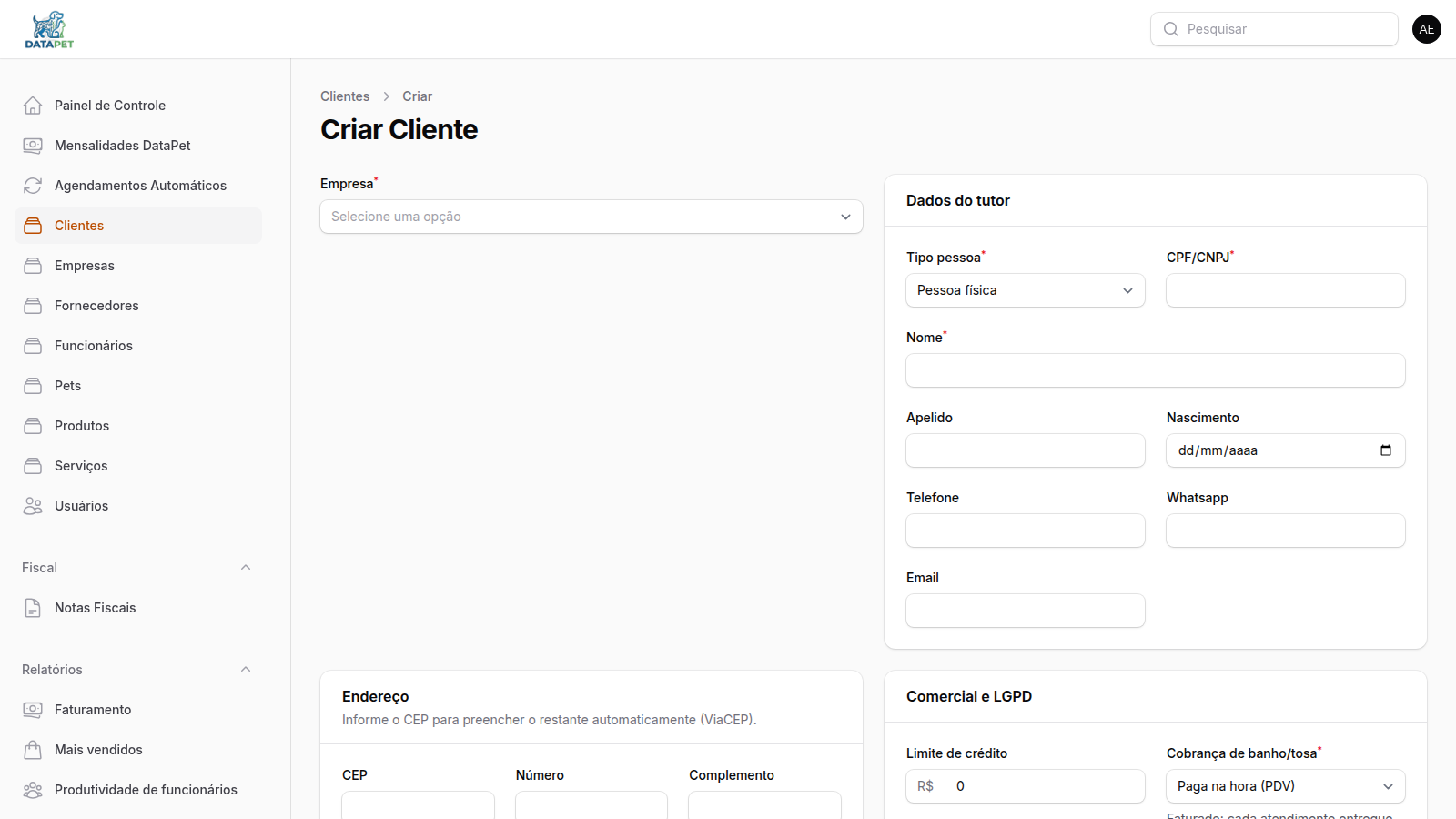Go to Produtos list
Screen dimensions: 1456x819
[x=138, y=426]
